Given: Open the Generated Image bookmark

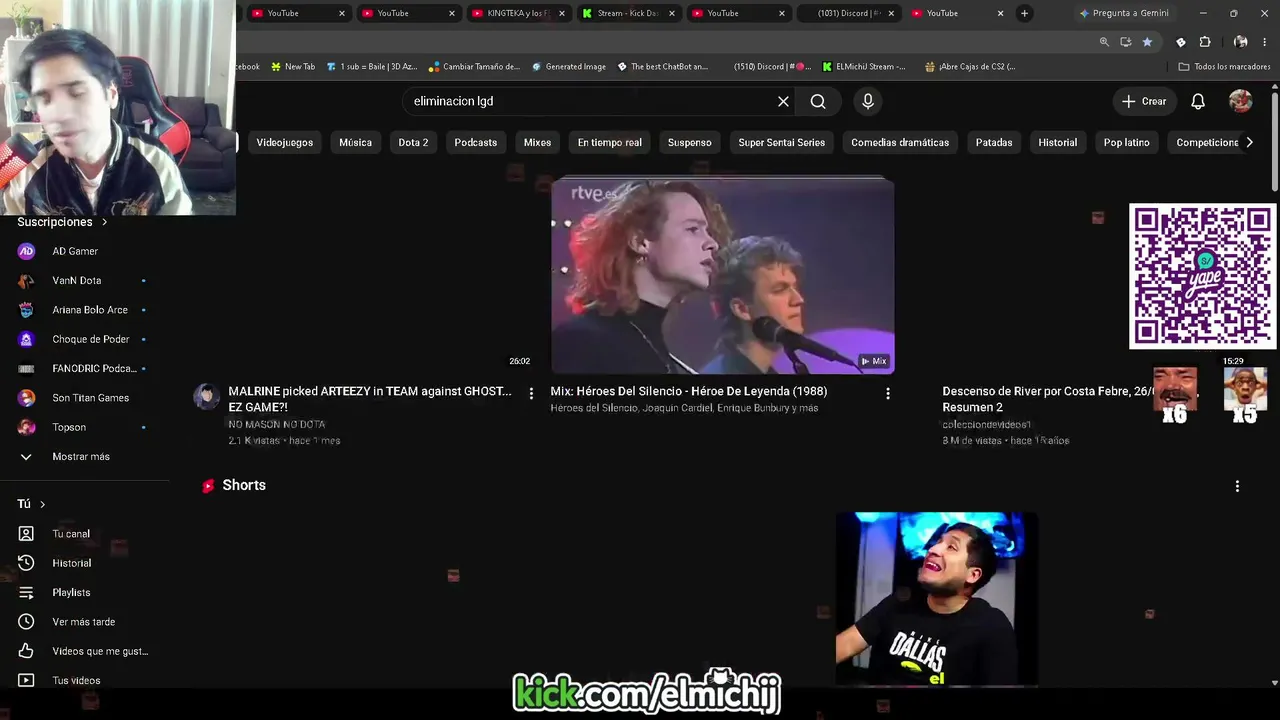Looking at the screenshot, I should point(568,67).
